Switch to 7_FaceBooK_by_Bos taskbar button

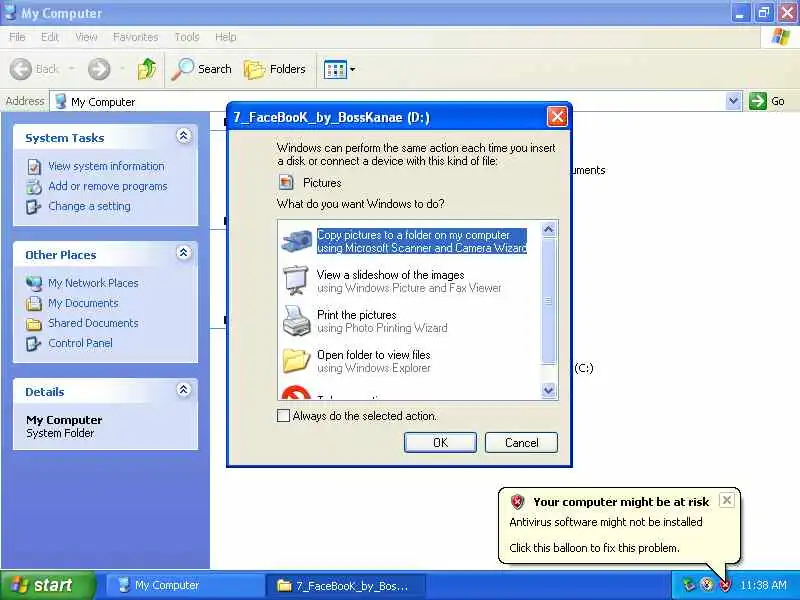click(345, 585)
